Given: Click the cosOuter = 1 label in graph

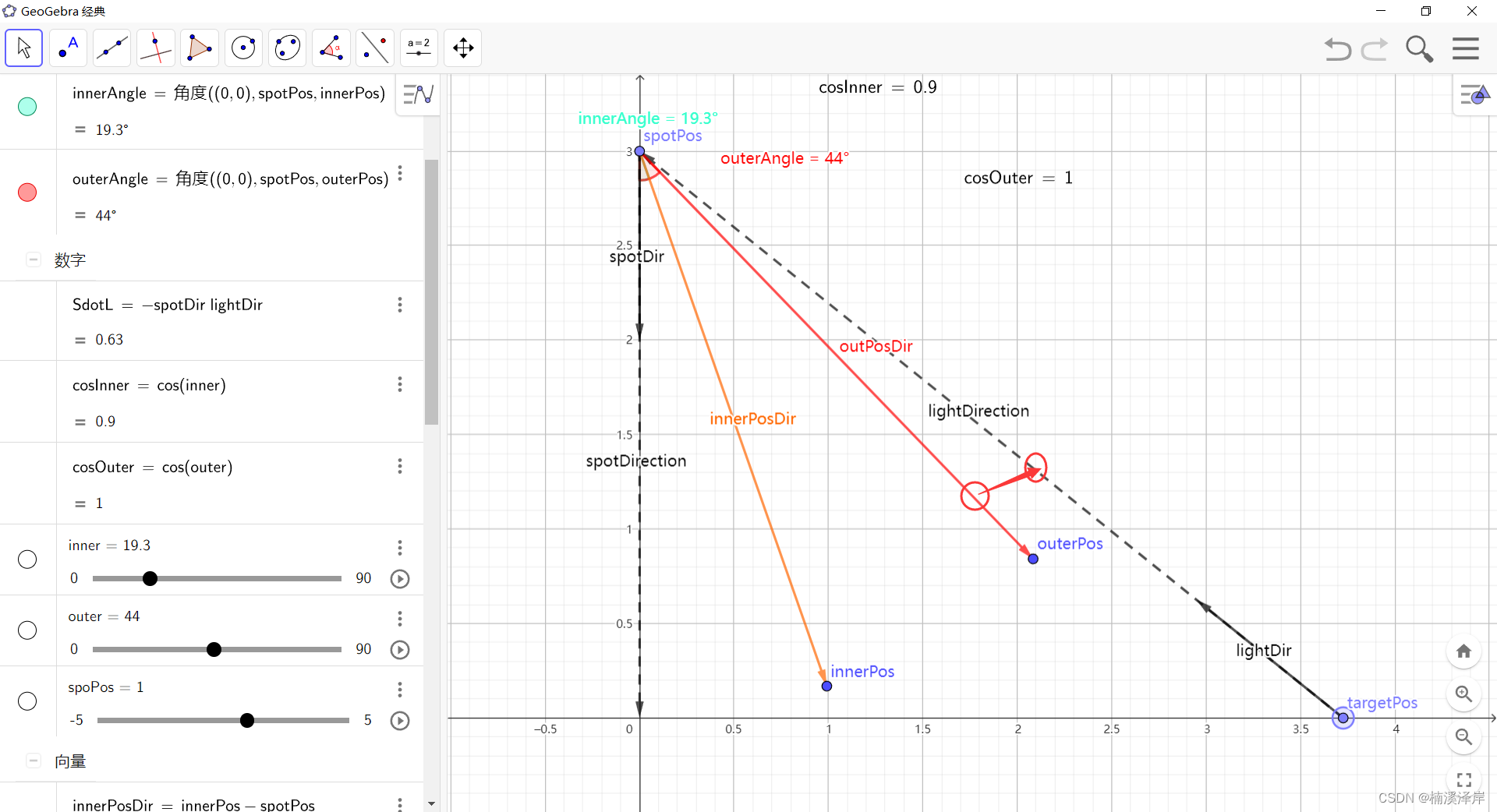Looking at the screenshot, I should coord(1018,178).
